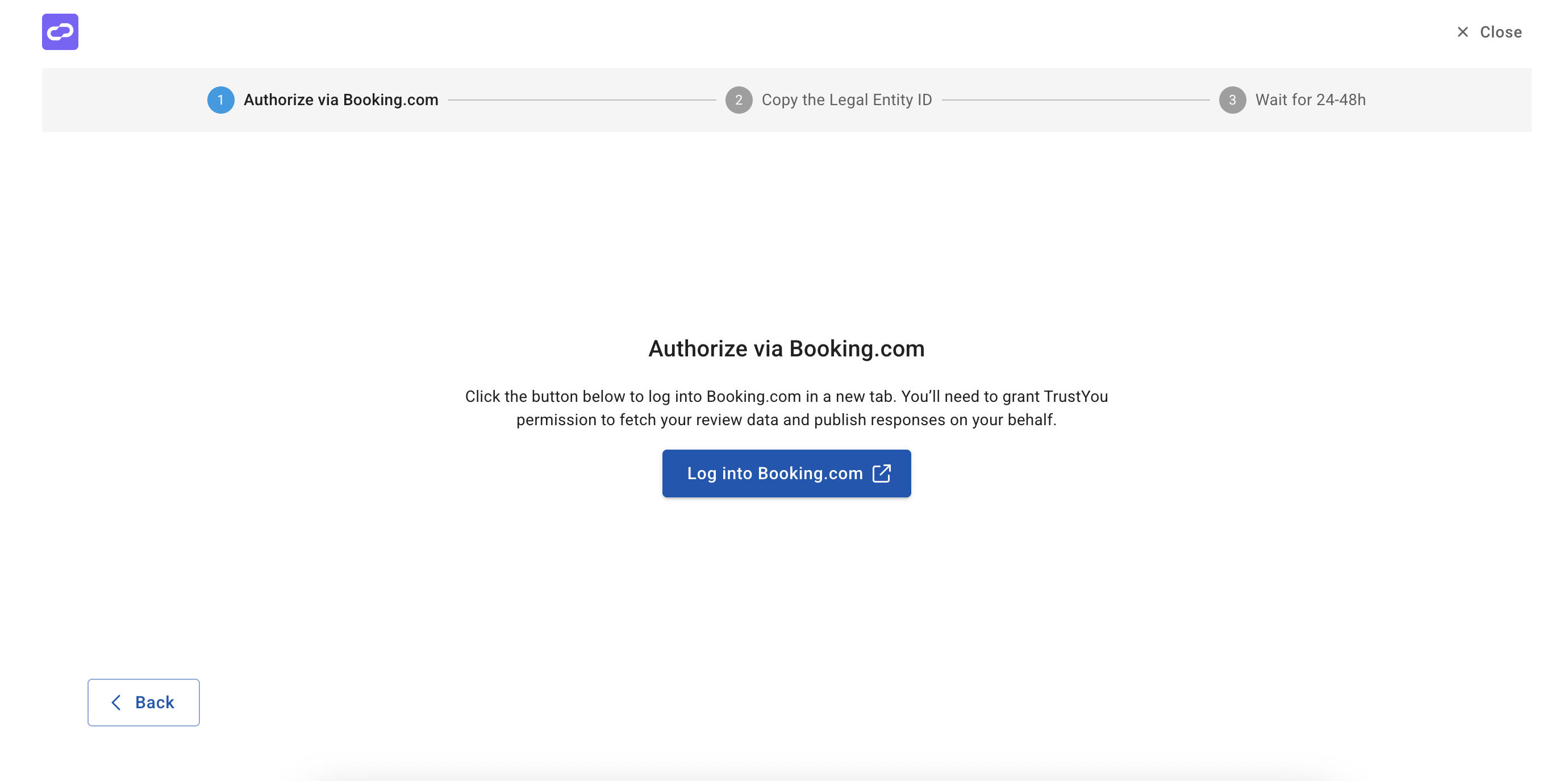Select step 3 circle in the stepper
1568x781 pixels.
(1232, 100)
